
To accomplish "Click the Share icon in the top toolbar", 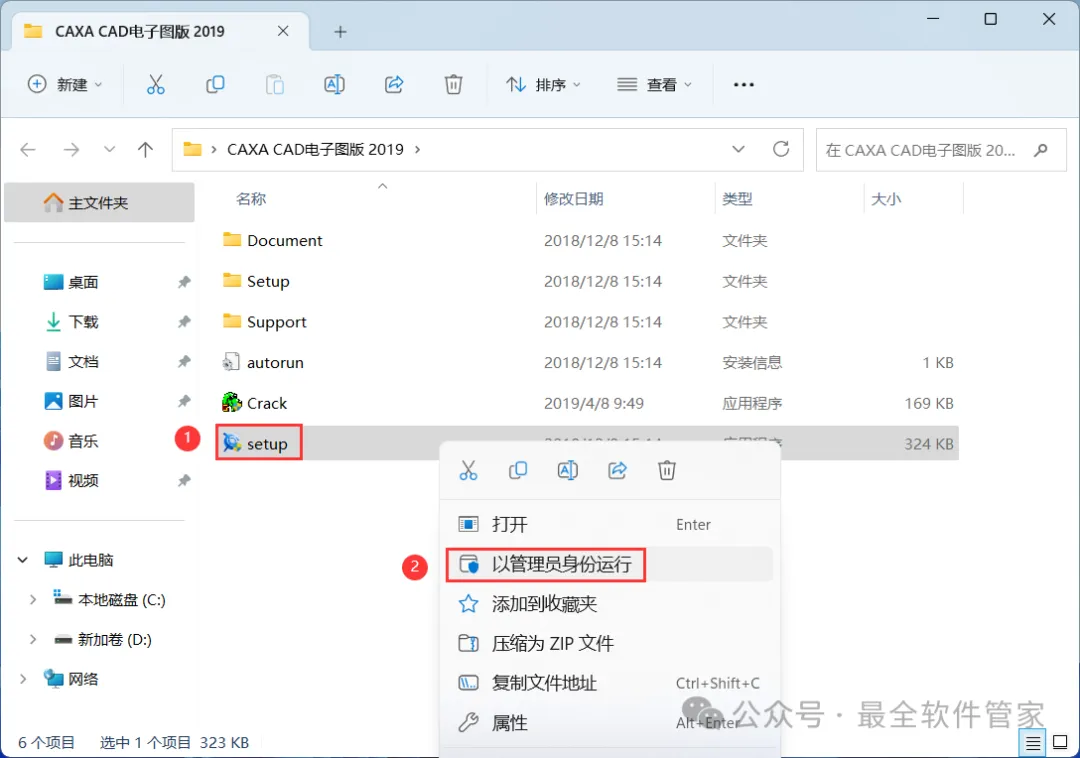I will (x=394, y=85).
